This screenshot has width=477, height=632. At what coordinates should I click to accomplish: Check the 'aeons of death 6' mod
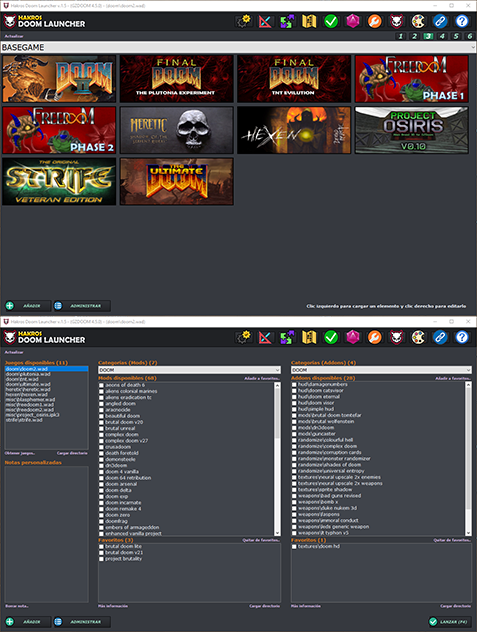coord(101,385)
